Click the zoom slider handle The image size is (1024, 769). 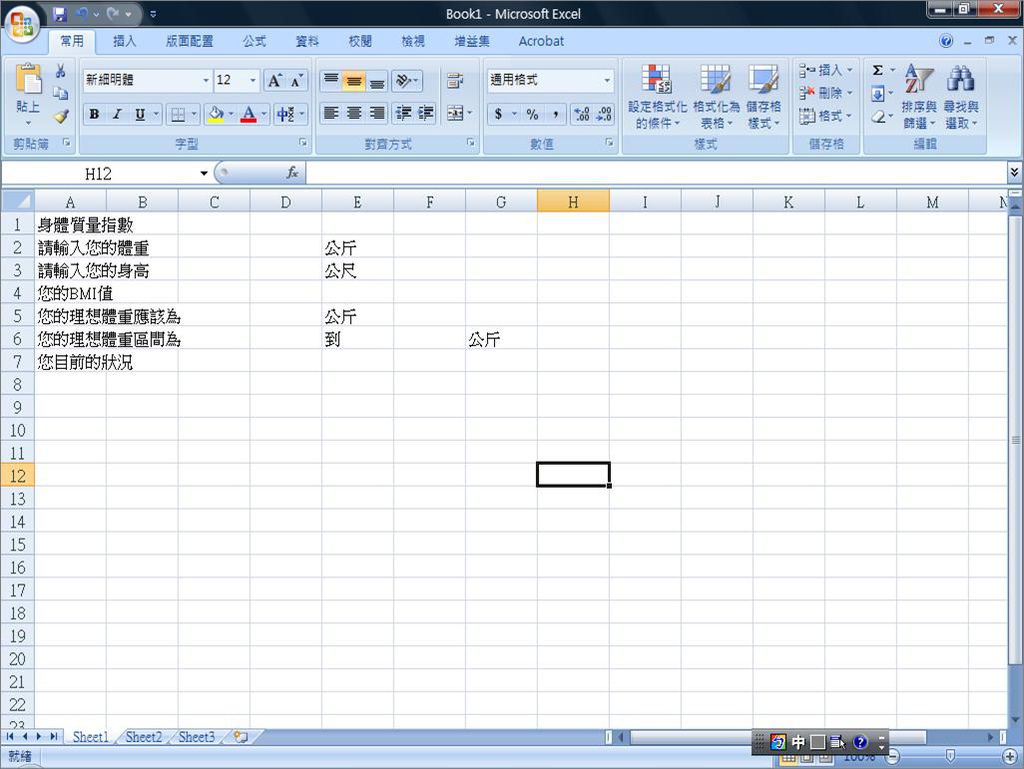pyautogui.click(x=951, y=757)
